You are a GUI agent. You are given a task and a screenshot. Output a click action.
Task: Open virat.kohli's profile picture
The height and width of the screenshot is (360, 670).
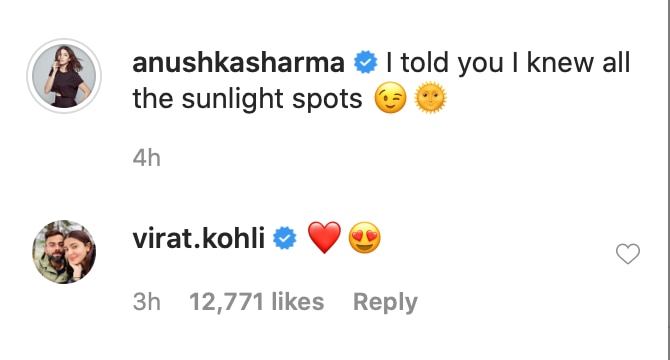pyautogui.click(x=64, y=252)
